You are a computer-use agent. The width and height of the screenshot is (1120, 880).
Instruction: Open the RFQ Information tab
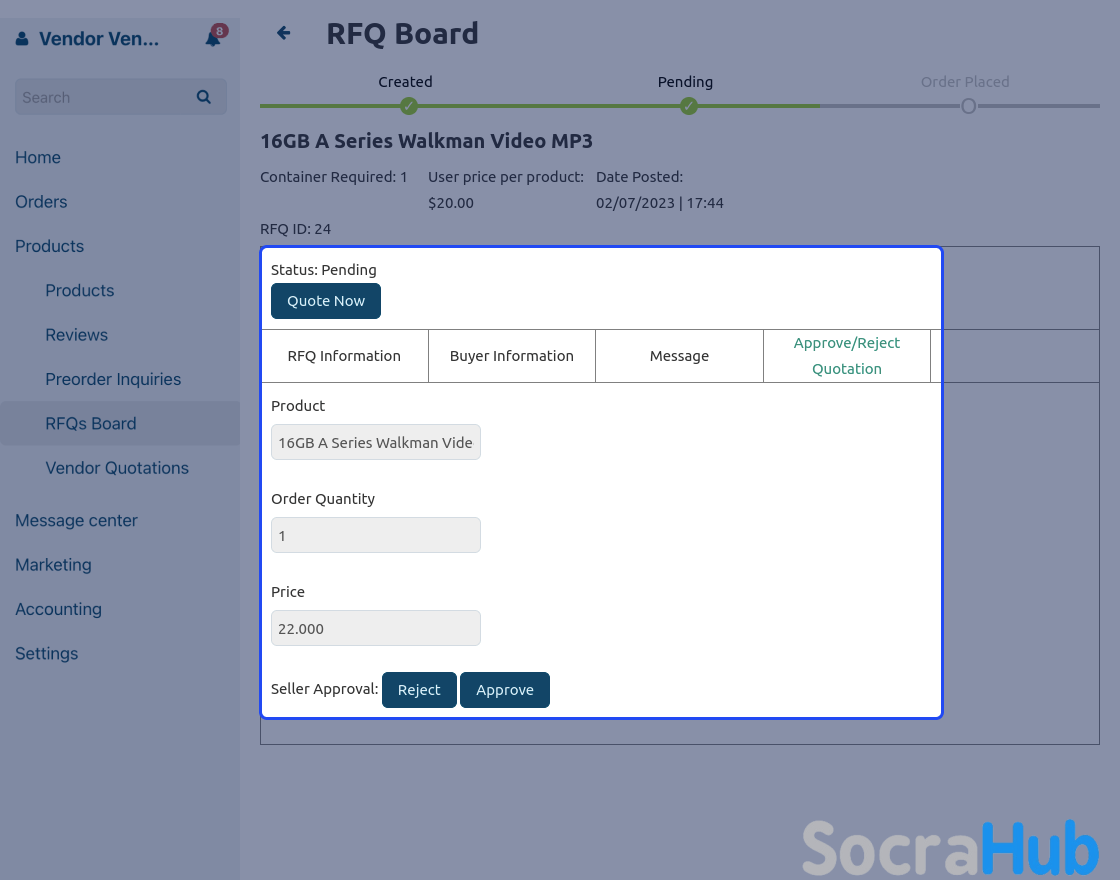click(344, 356)
